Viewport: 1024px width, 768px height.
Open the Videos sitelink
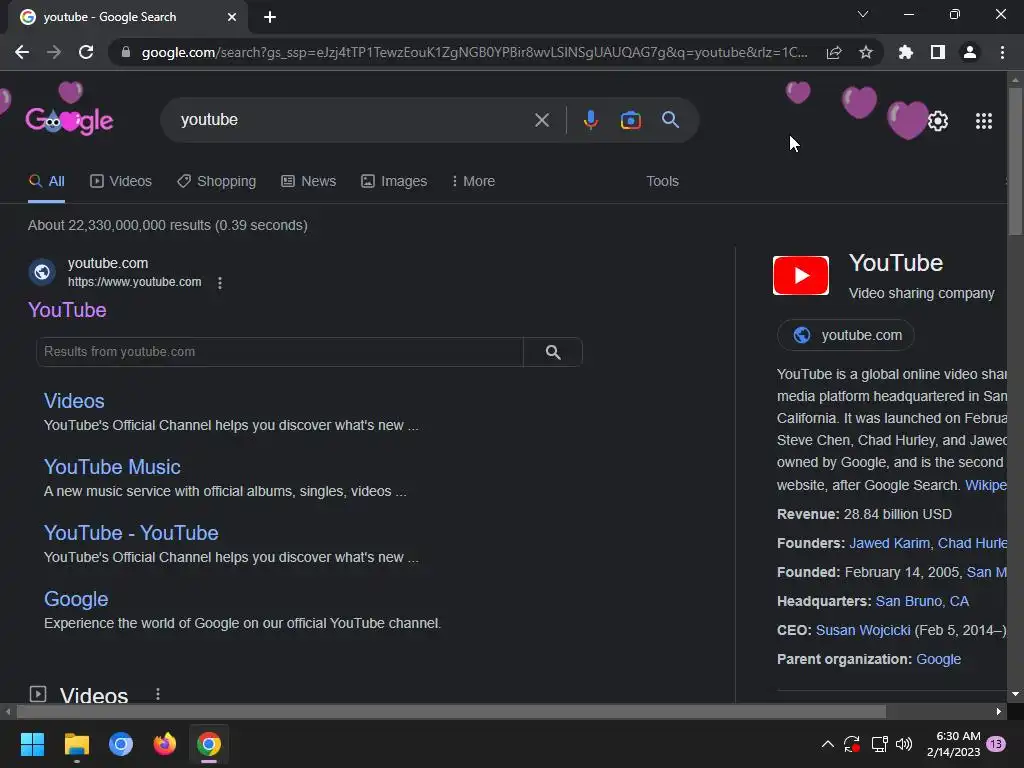pos(74,401)
